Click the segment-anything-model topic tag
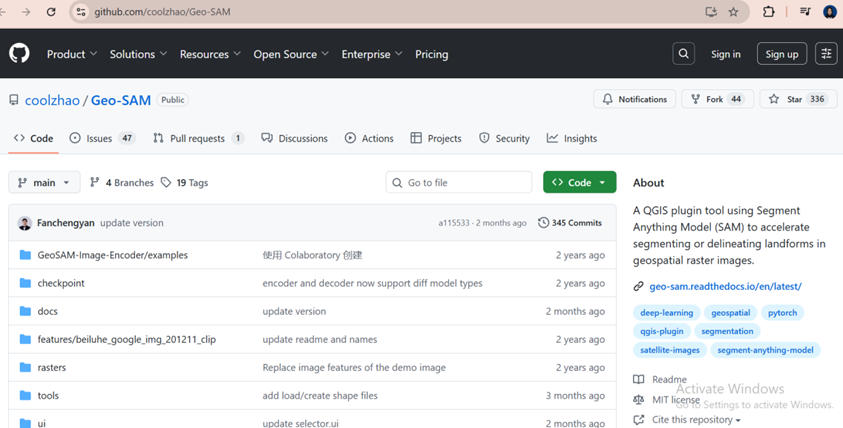Screen dimensions: 843x428 pyautogui.click(x=765, y=350)
